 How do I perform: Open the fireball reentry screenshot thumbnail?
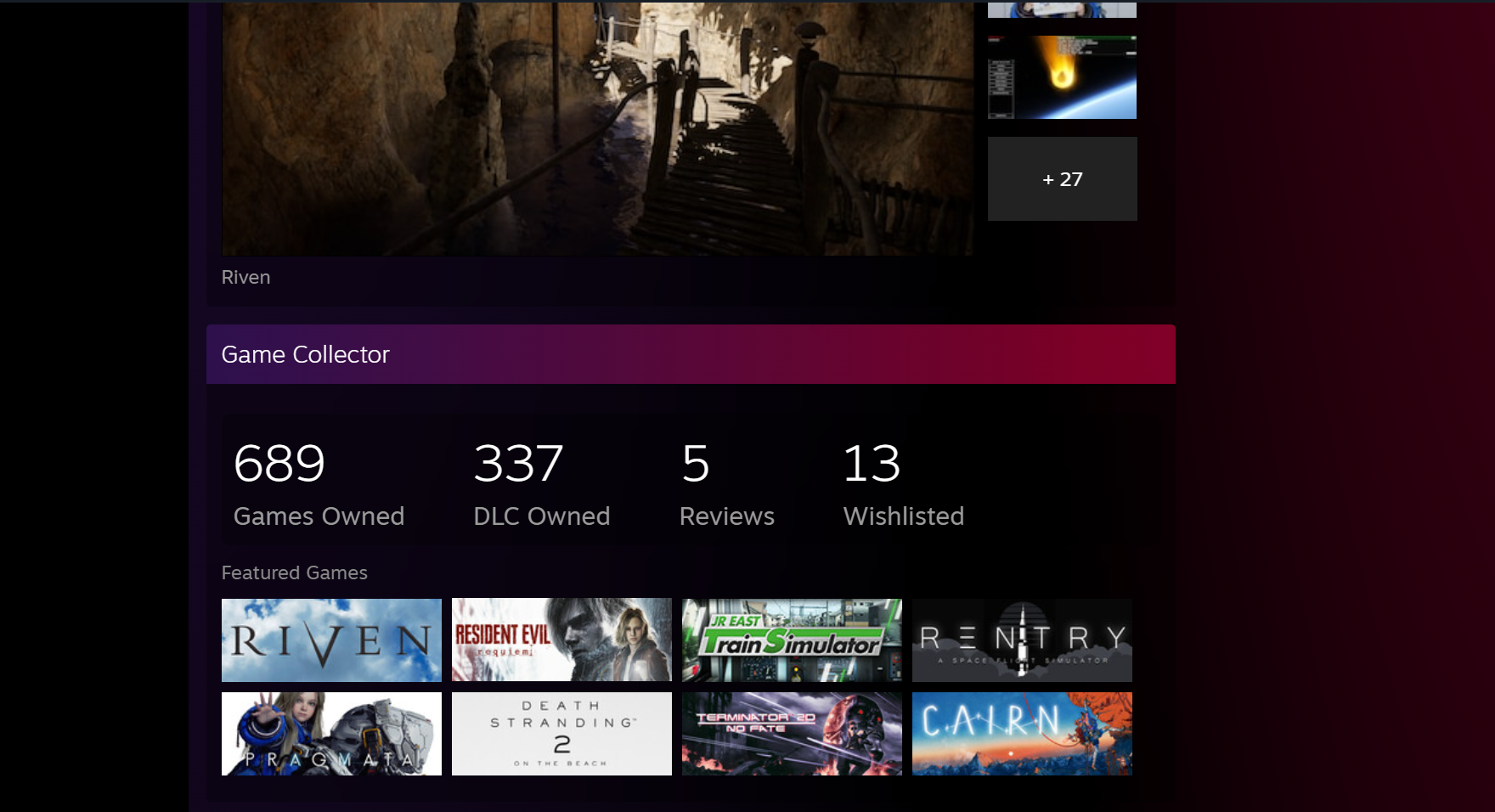point(1062,77)
